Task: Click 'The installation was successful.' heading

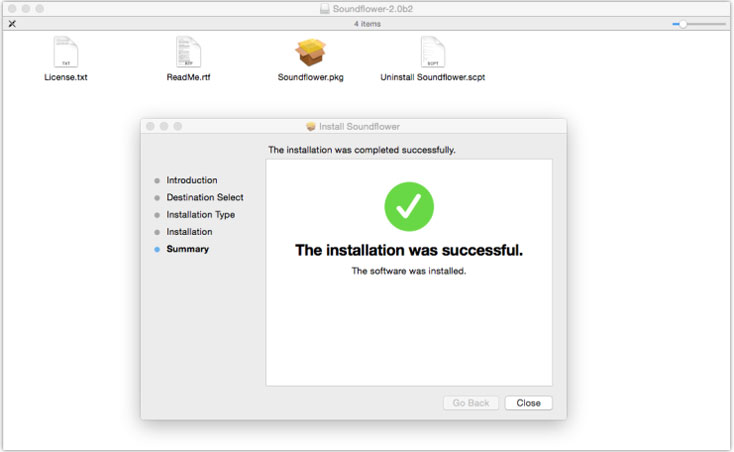Action: click(409, 250)
